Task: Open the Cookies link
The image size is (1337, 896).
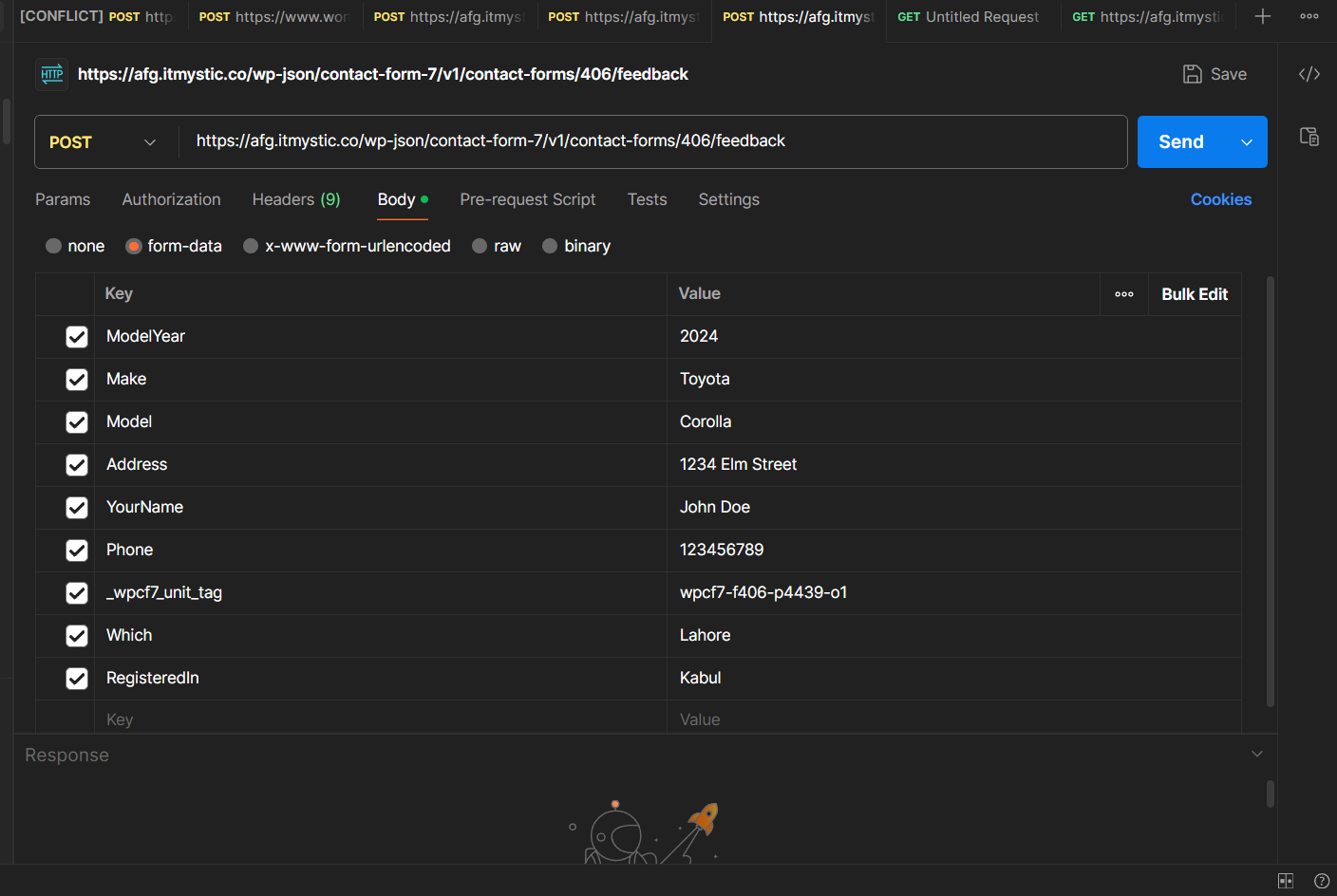Action: 1221,199
